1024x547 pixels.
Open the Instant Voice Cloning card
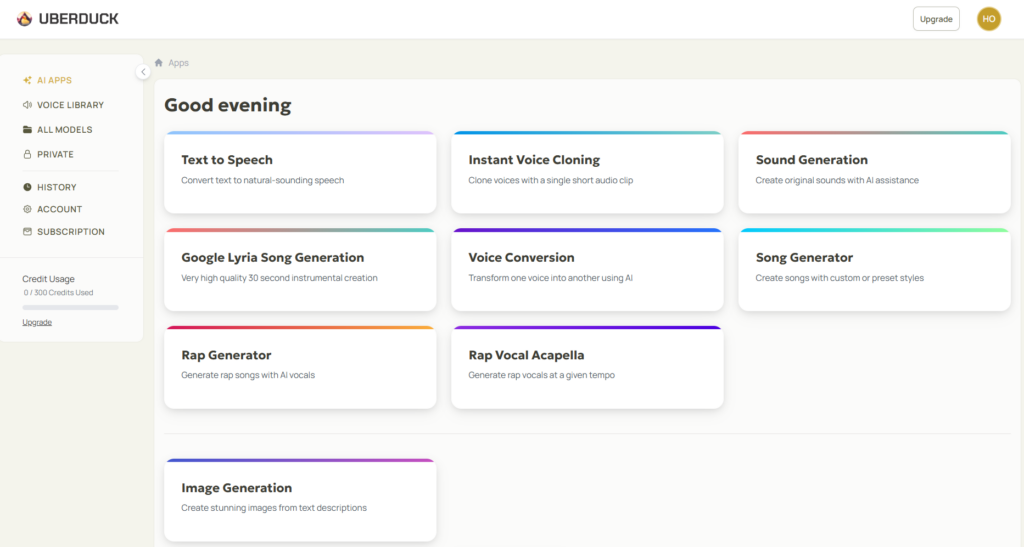[x=587, y=172]
